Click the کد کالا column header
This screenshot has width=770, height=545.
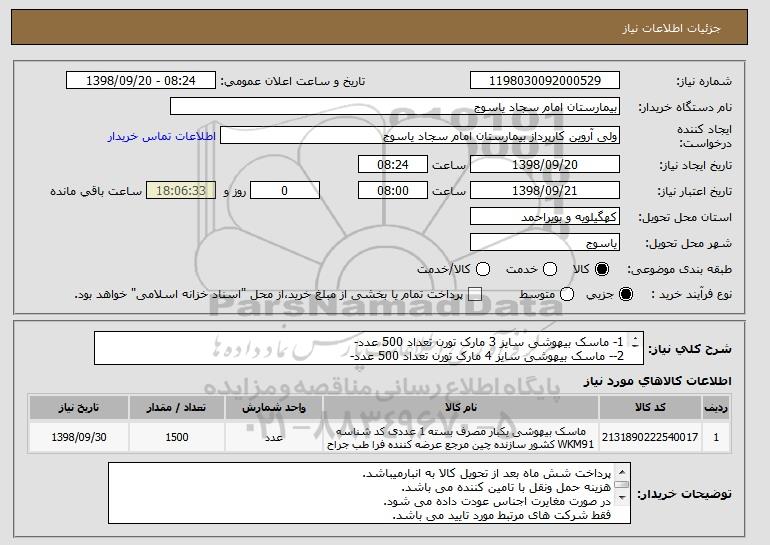[650, 408]
